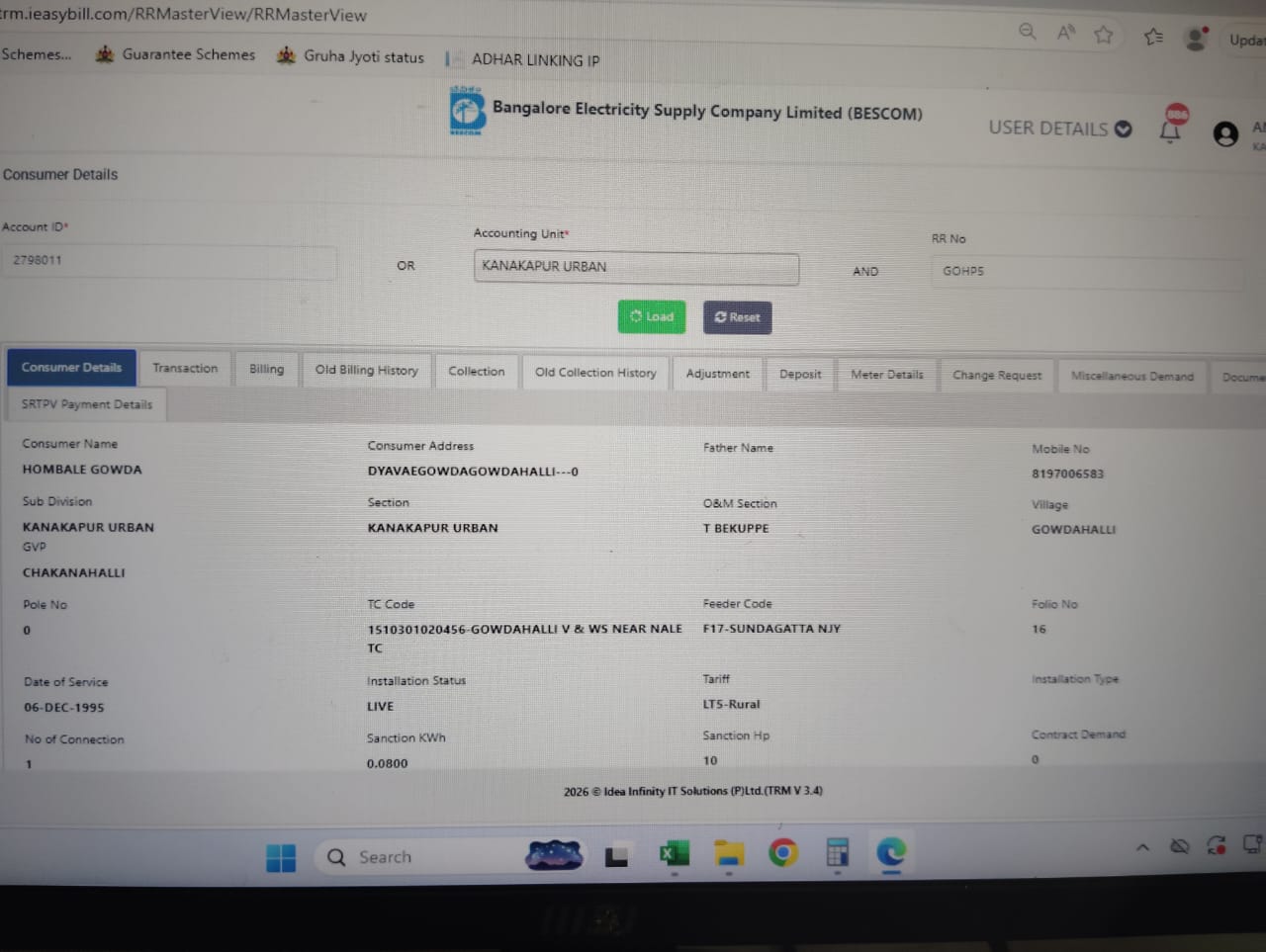
Task: Click the Accounting Unit input field
Action: coord(636,267)
